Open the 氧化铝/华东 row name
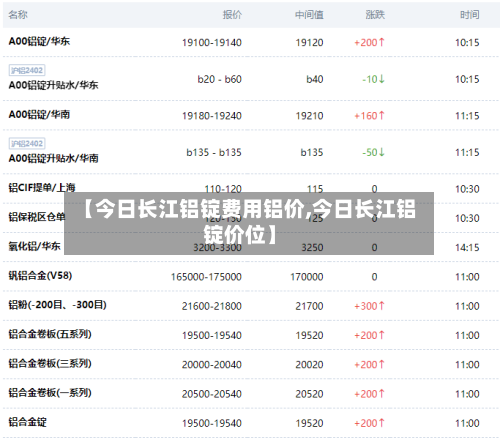 34,246
